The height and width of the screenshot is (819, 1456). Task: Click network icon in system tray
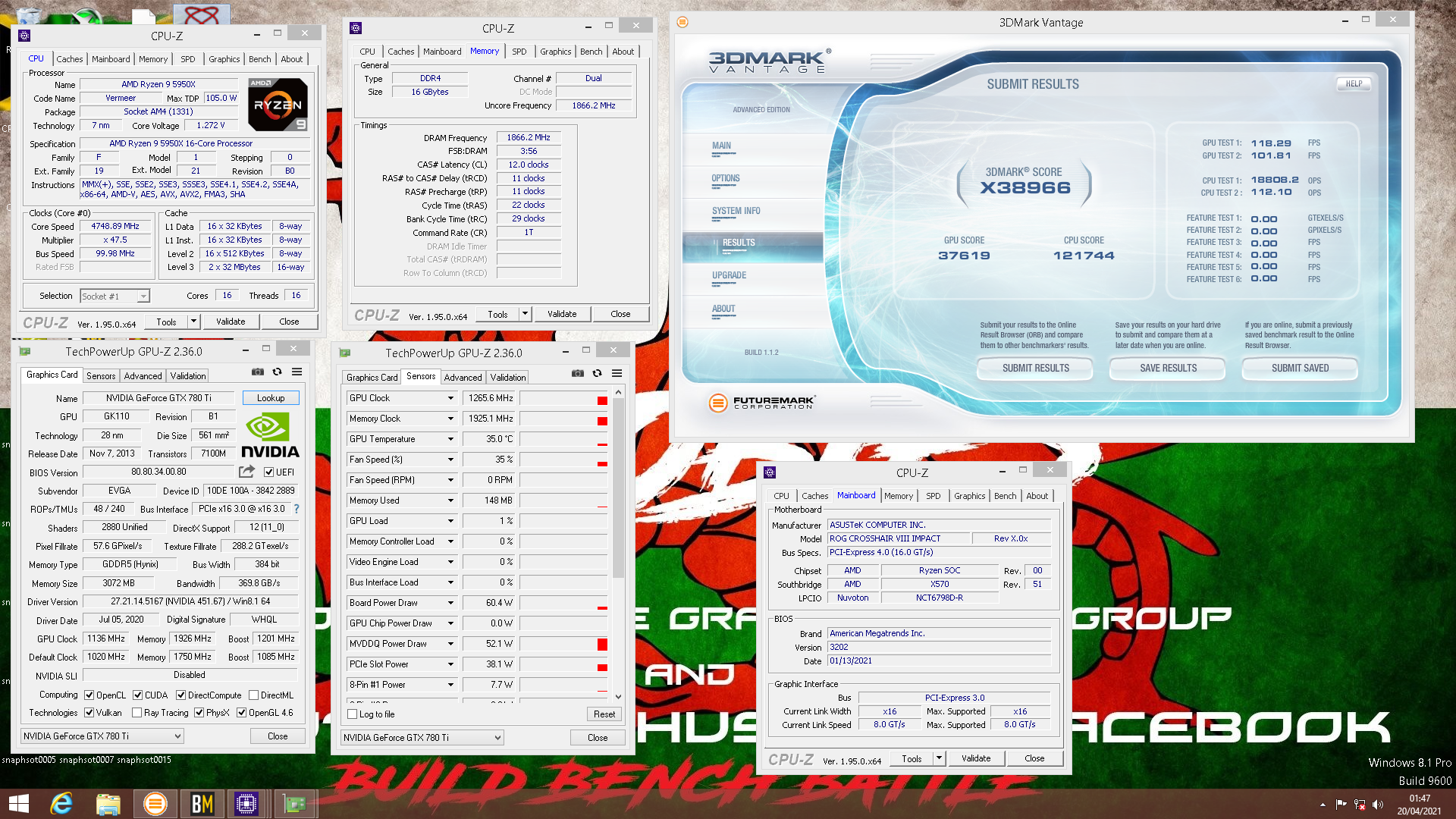(1360, 805)
